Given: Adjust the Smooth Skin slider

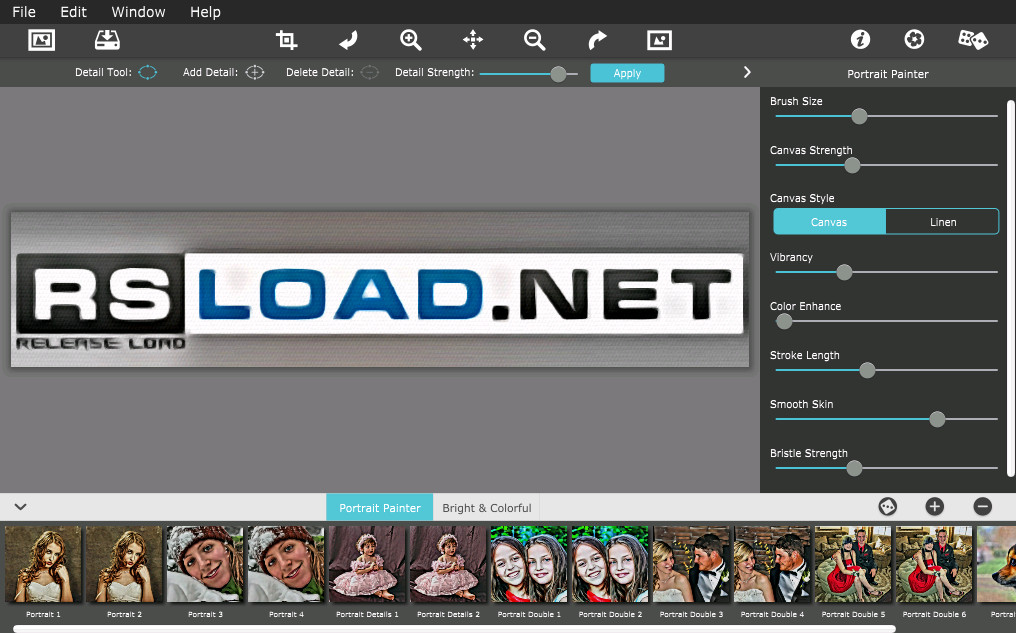Looking at the screenshot, I should (886, 419).
